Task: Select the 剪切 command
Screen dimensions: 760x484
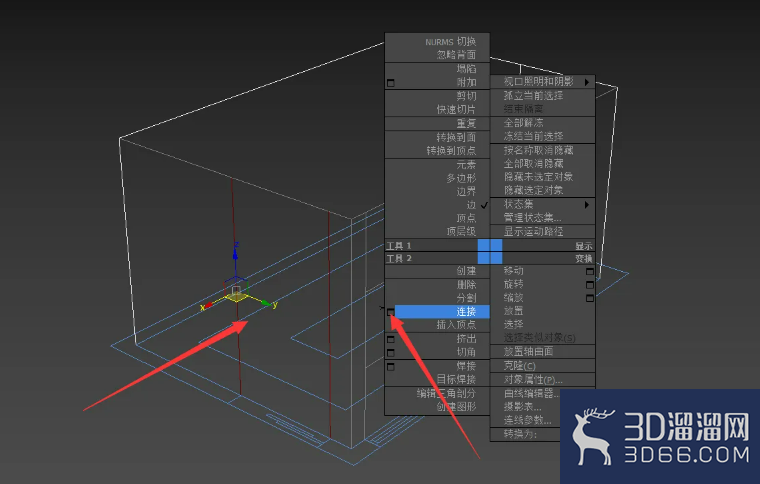Action: (x=466, y=96)
